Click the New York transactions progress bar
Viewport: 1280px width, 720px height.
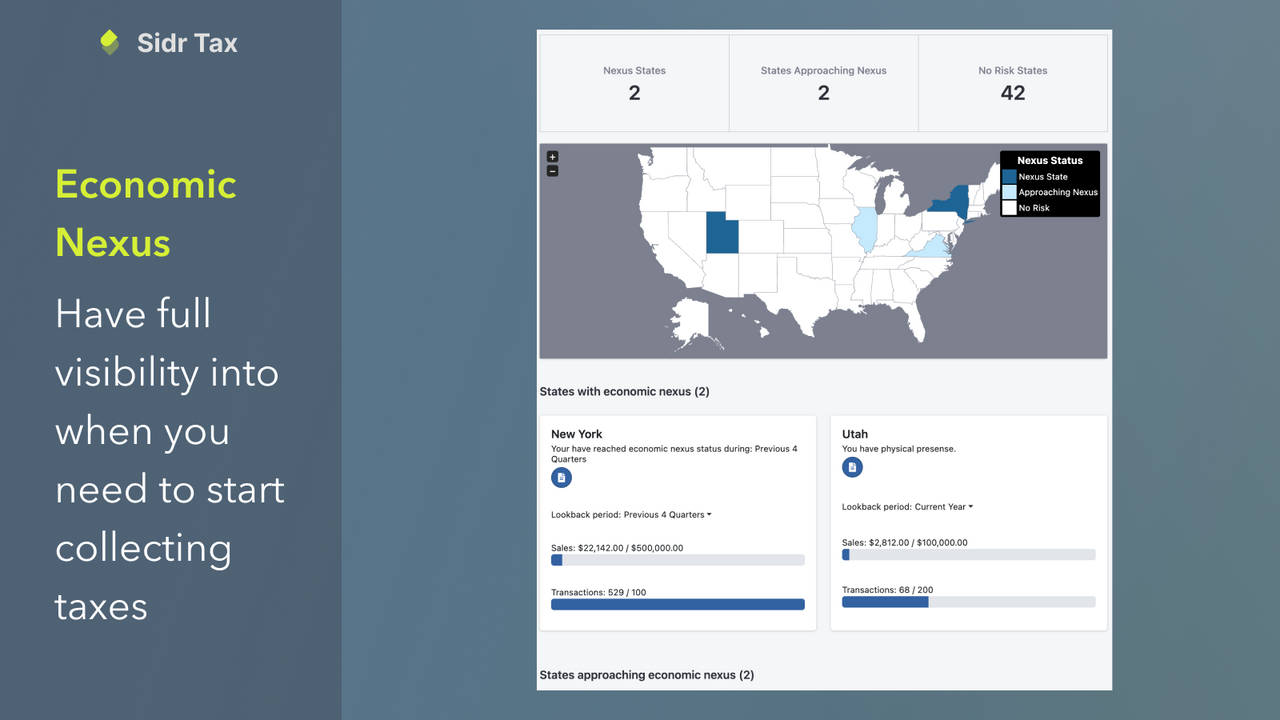point(677,604)
